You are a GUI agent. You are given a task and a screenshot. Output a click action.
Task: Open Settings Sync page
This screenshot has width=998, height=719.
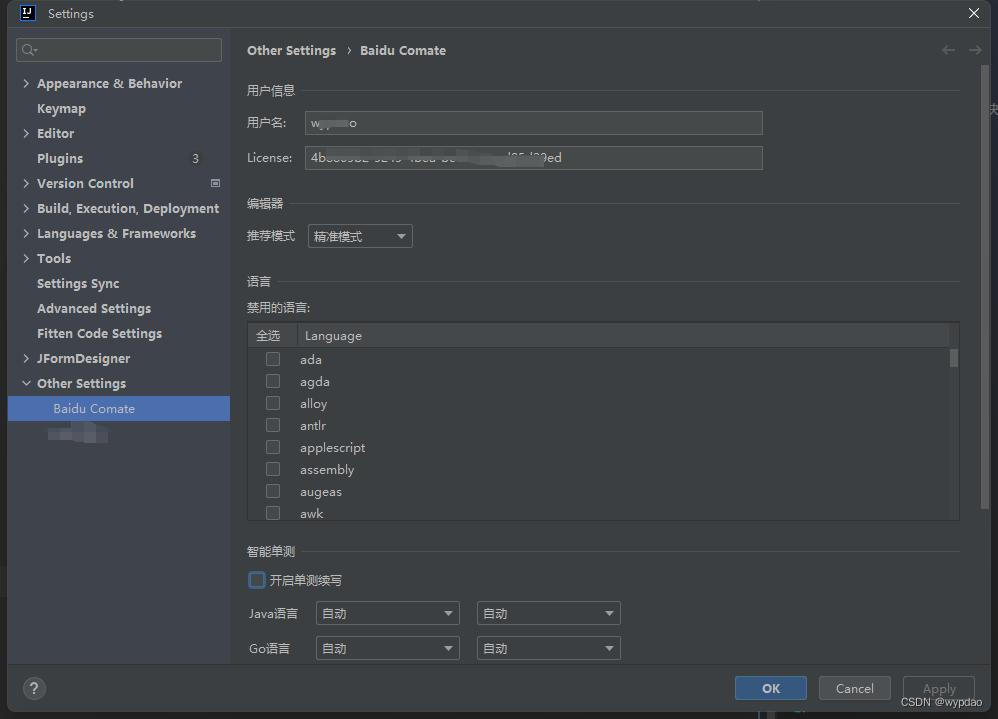78,283
